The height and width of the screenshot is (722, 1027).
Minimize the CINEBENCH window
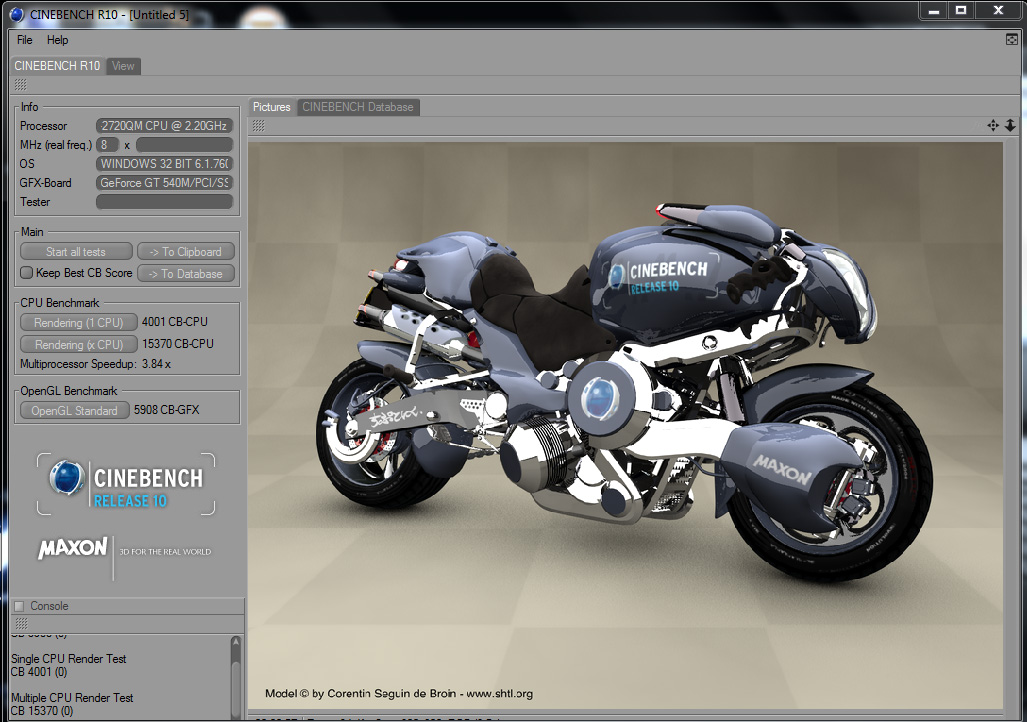point(933,10)
